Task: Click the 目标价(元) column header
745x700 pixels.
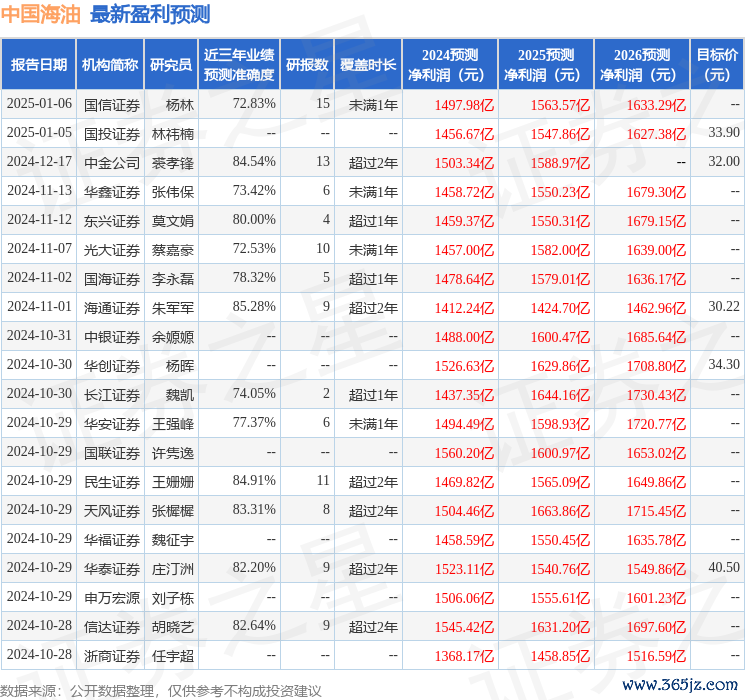Action: tap(717, 65)
